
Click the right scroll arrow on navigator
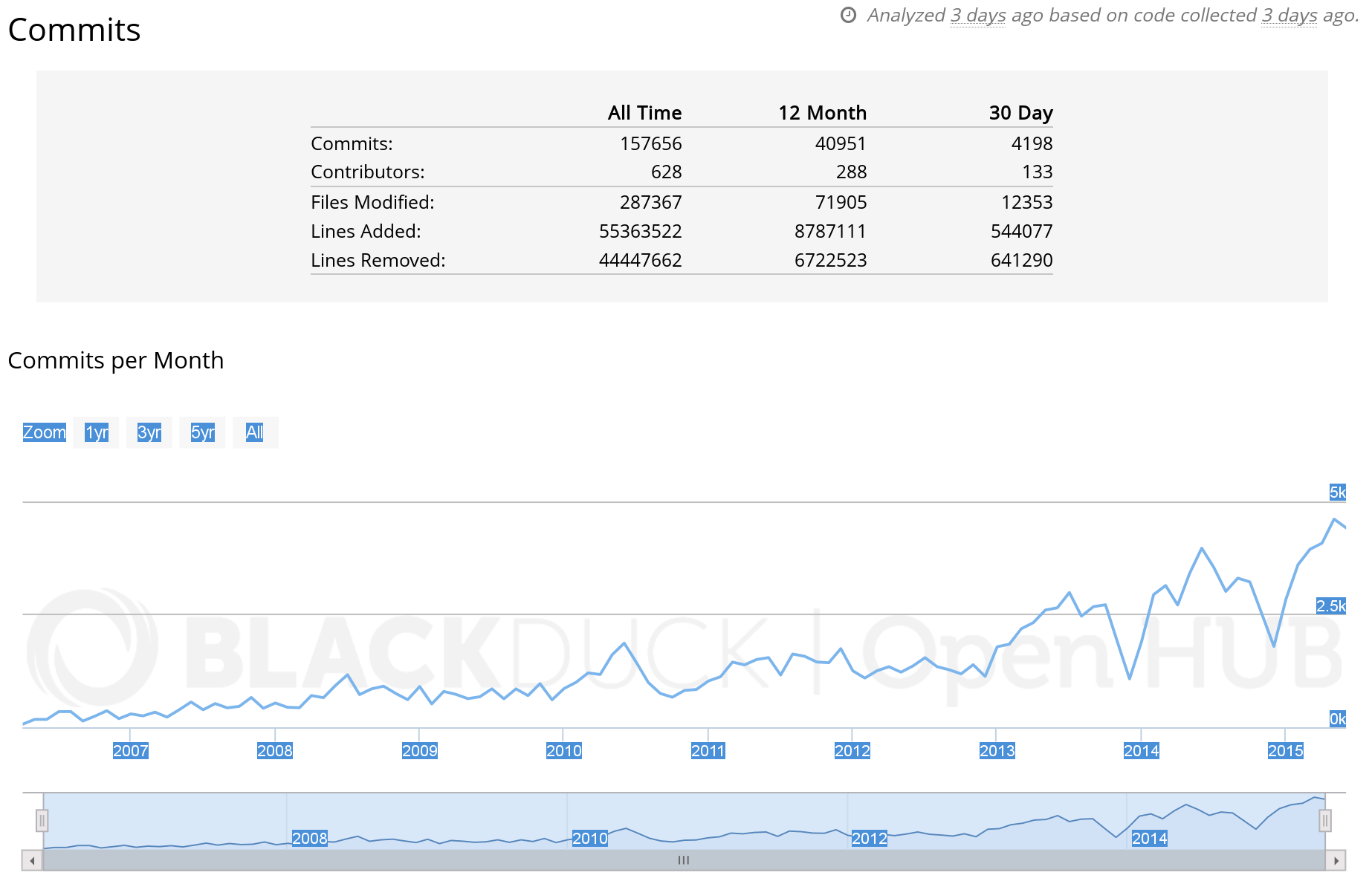click(1336, 861)
